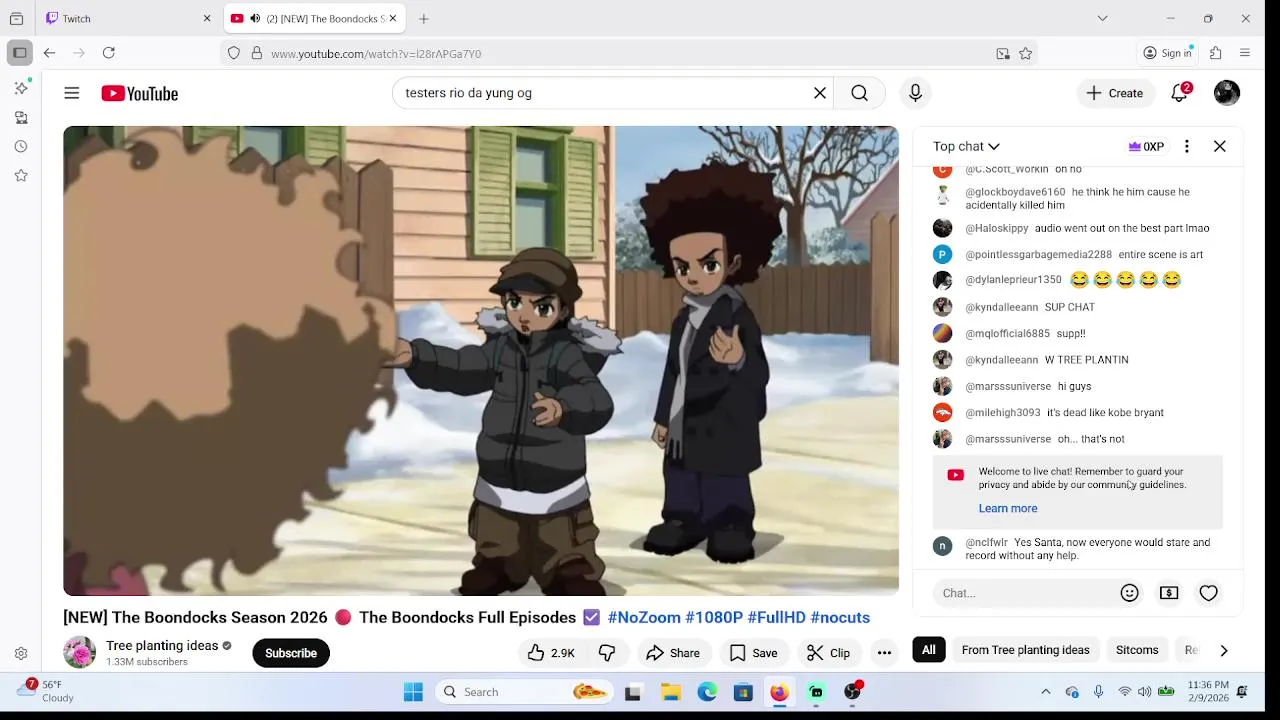Open the sidebar history clock icon
Viewport: 1280px width, 720px height.
21,146
